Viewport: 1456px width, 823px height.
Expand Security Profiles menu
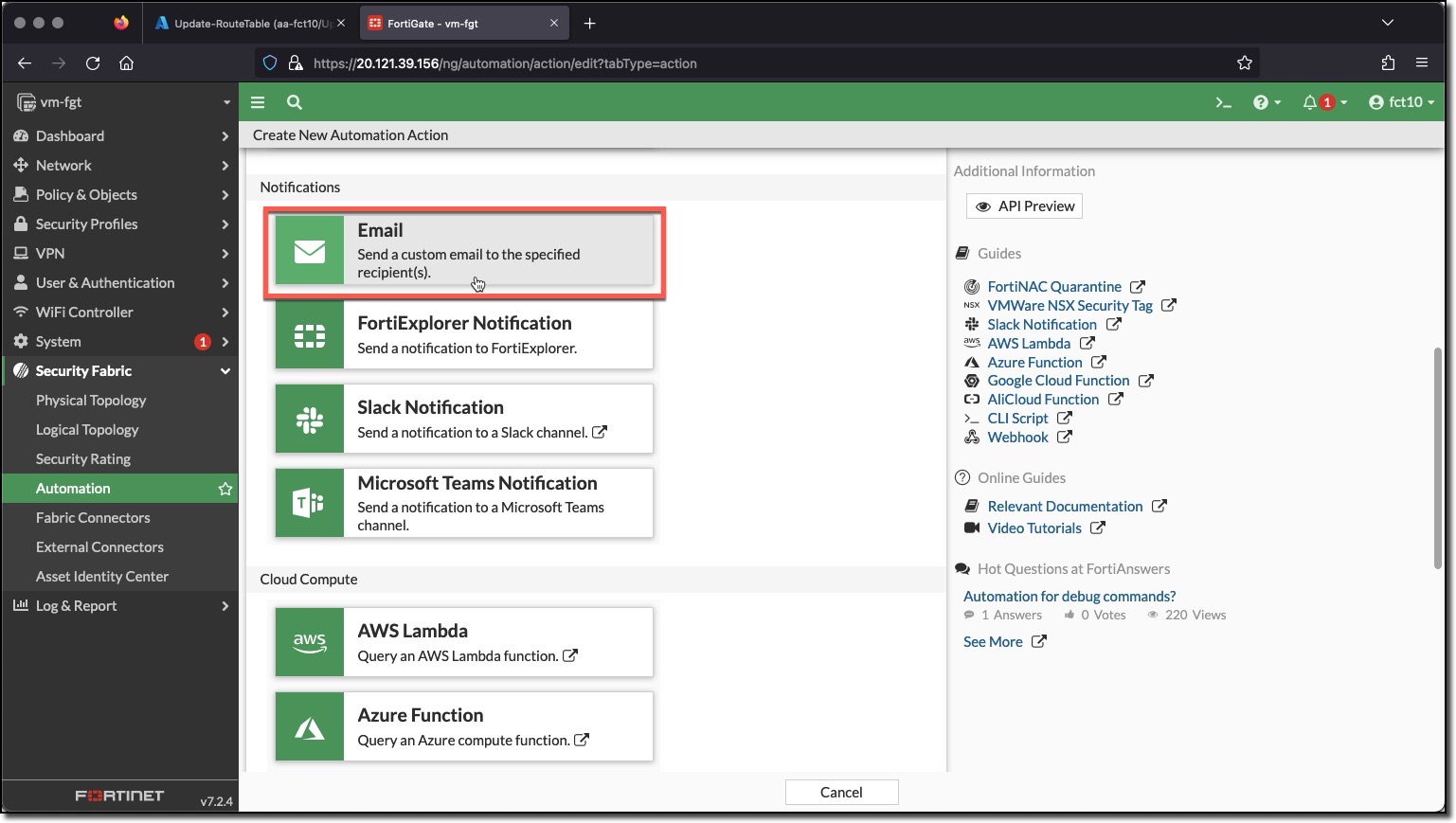[x=120, y=224]
